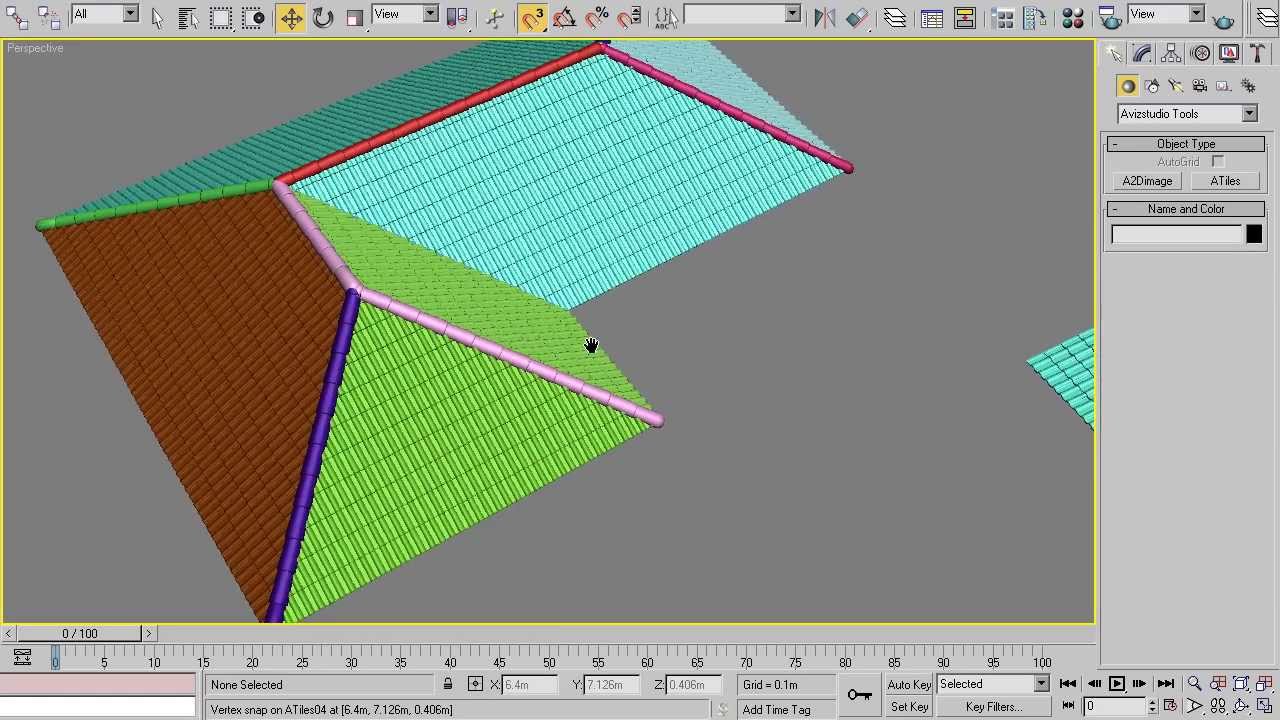
Task: Expand the All selection filter dropdown
Action: point(130,14)
